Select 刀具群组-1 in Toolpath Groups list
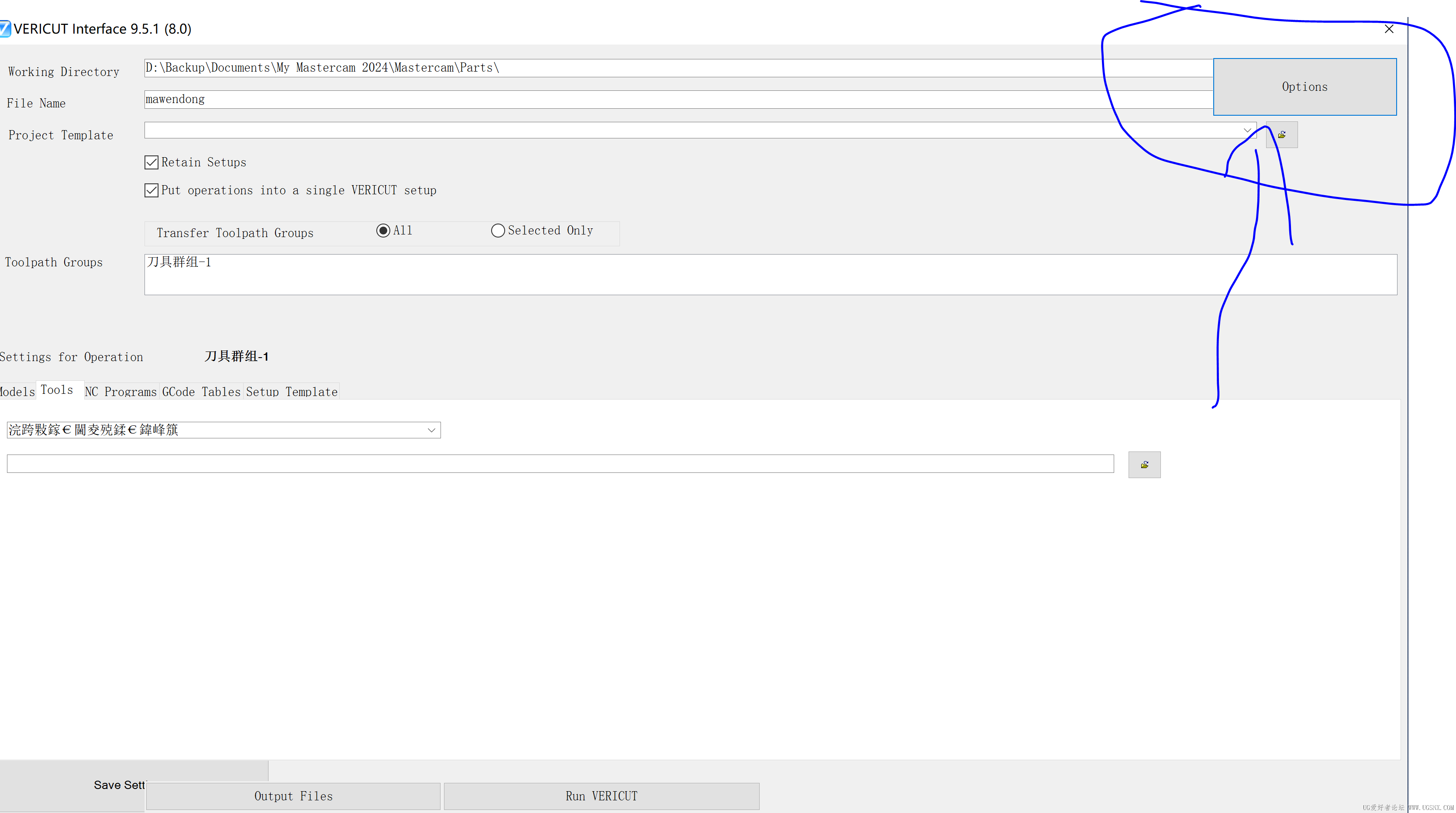Screen dimensions: 1456x813 (179, 262)
